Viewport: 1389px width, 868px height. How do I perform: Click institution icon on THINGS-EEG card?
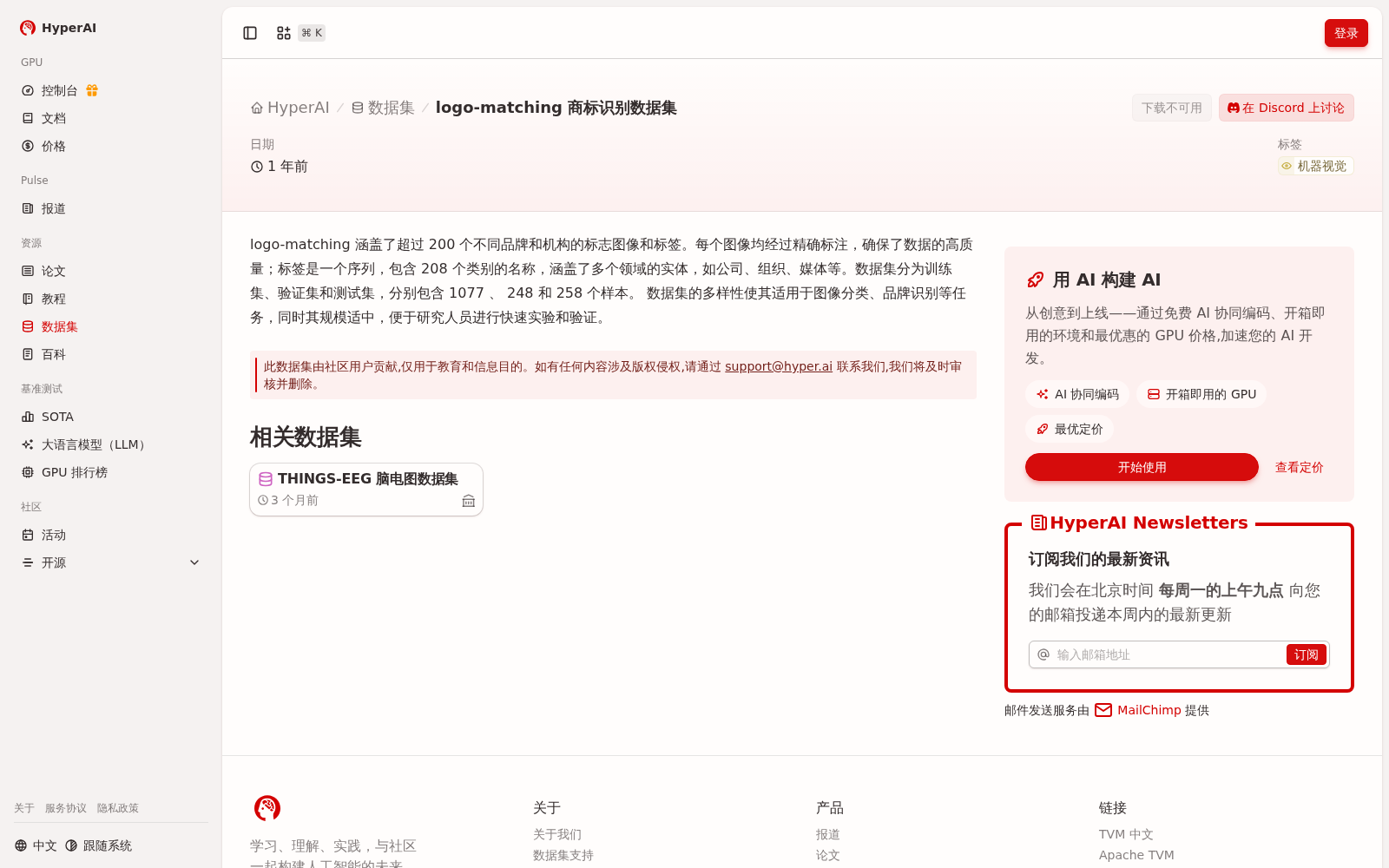pyautogui.click(x=469, y=501)
